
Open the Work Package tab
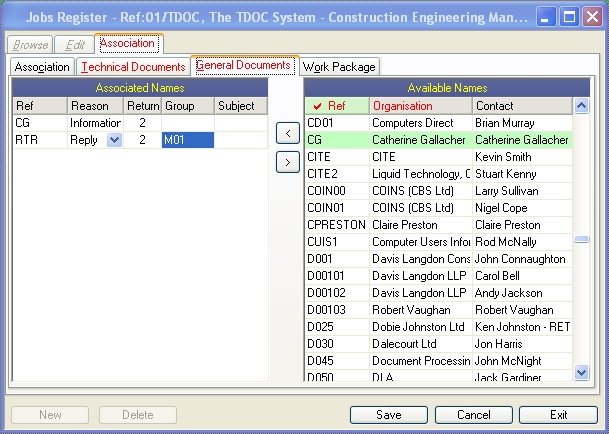tap(339, 67)
